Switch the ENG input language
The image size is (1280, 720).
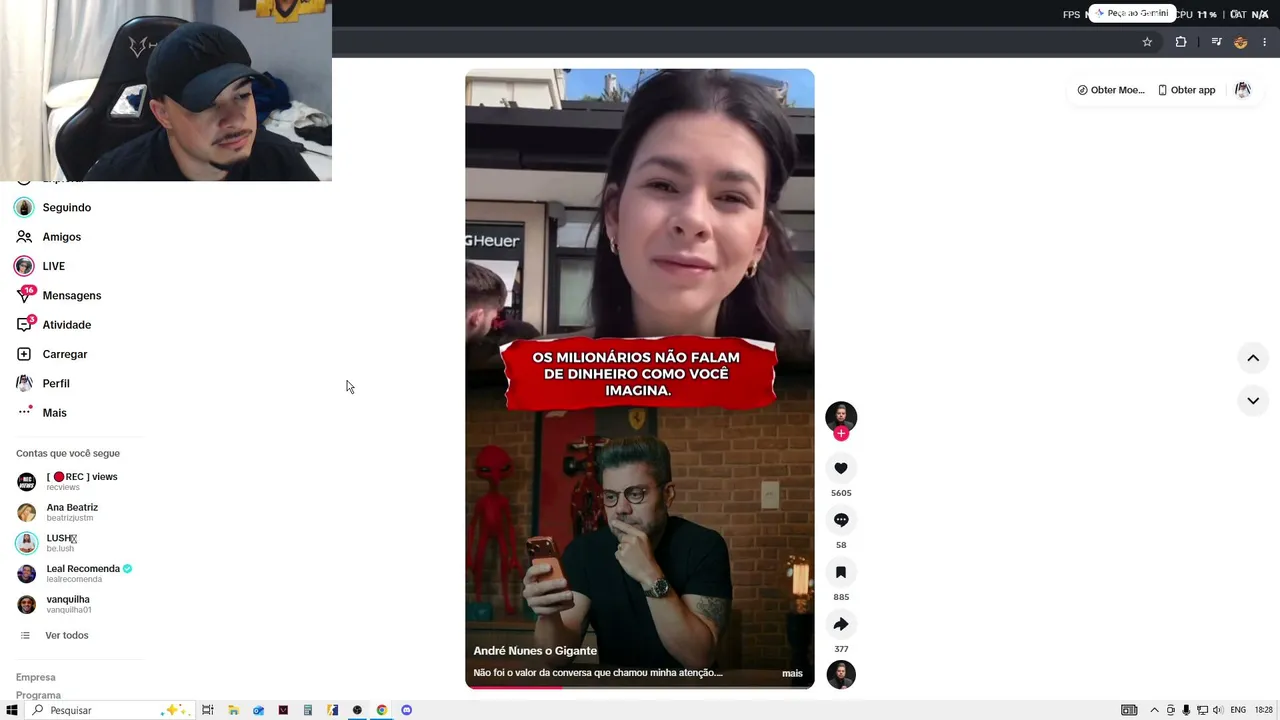[x=1238, y=710]
